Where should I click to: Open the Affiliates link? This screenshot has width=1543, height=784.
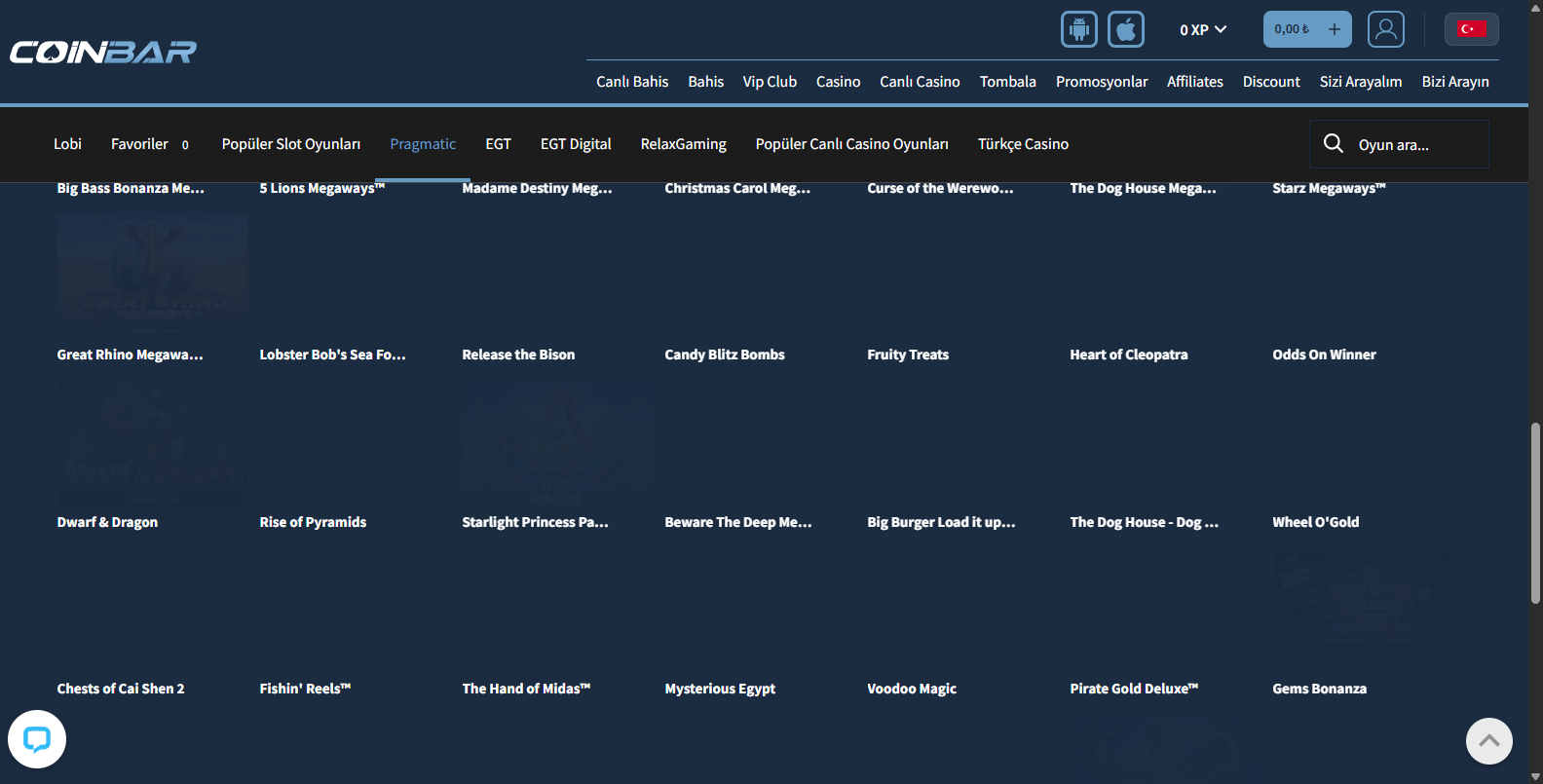pos(1195,82)
